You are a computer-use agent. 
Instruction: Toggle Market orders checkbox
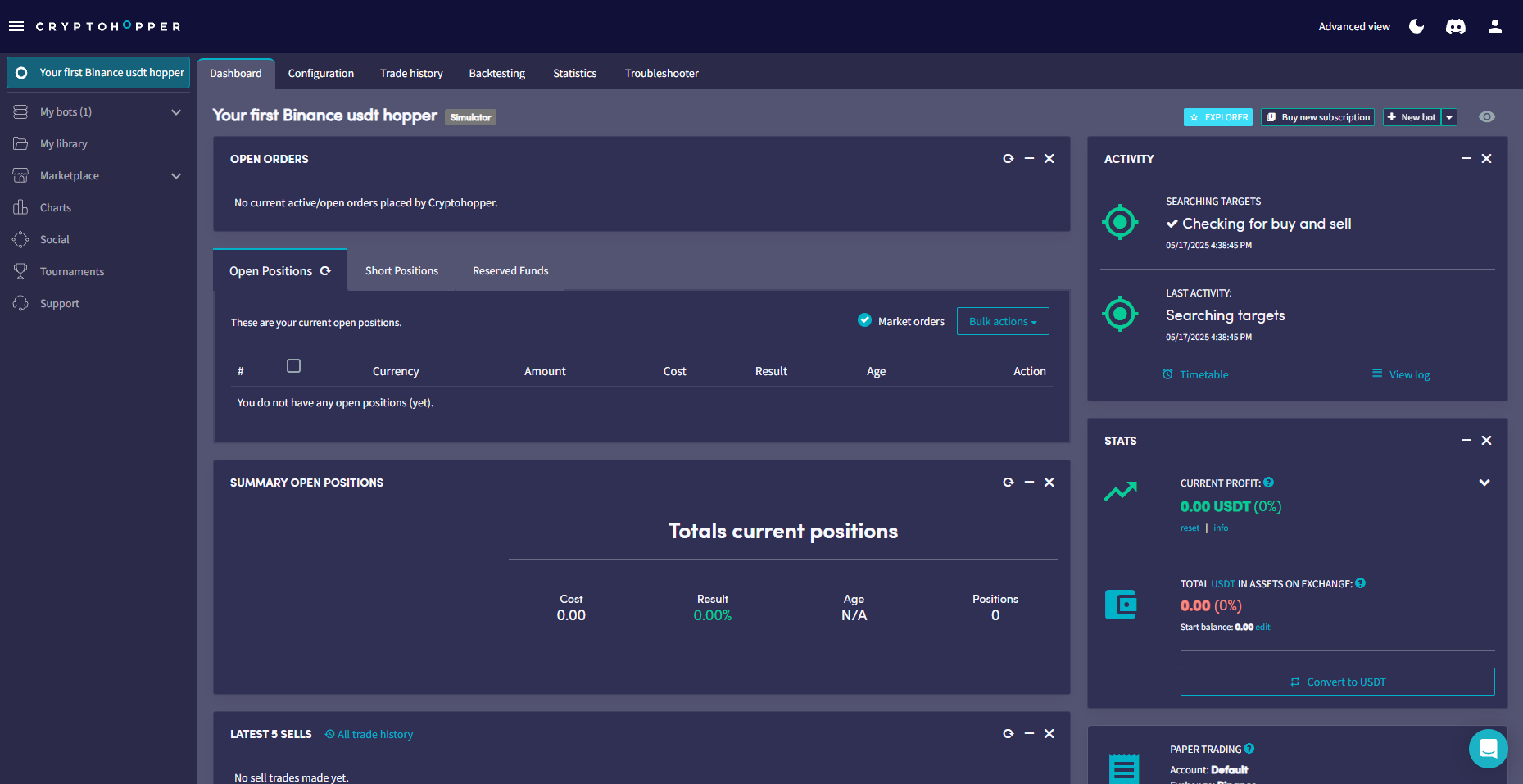(x=864, y=320)
